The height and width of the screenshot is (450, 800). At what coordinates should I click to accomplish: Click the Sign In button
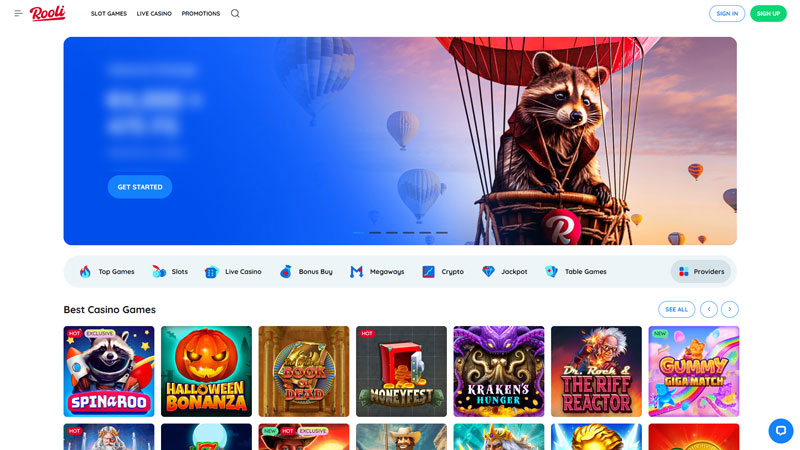[727, 13]
